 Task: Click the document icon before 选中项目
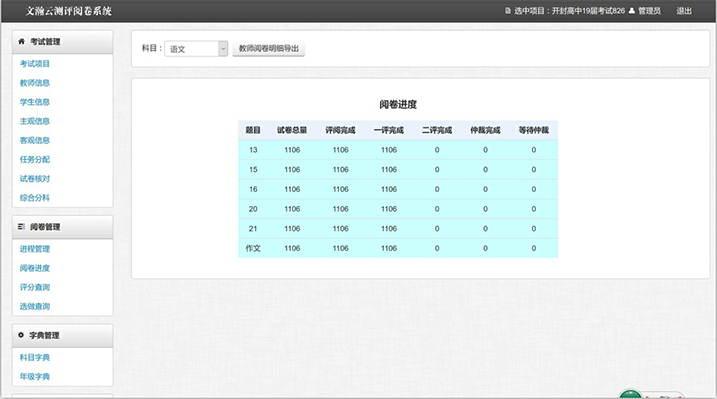[508, 11]
